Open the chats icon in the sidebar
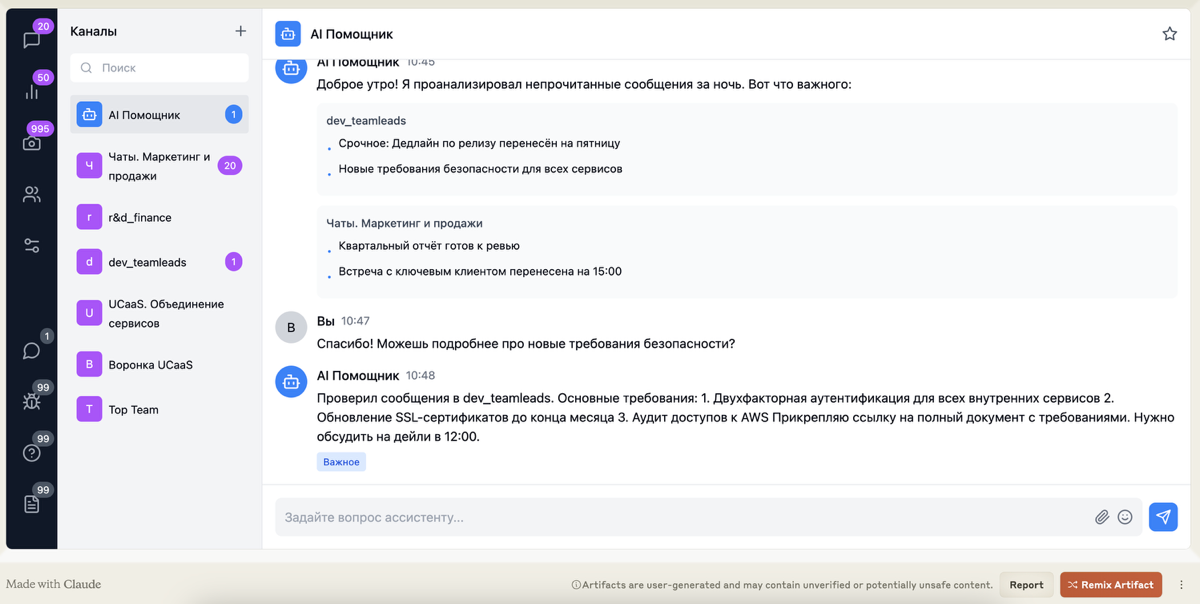Viewport: 1200px width, 604px height. point(32,40)
